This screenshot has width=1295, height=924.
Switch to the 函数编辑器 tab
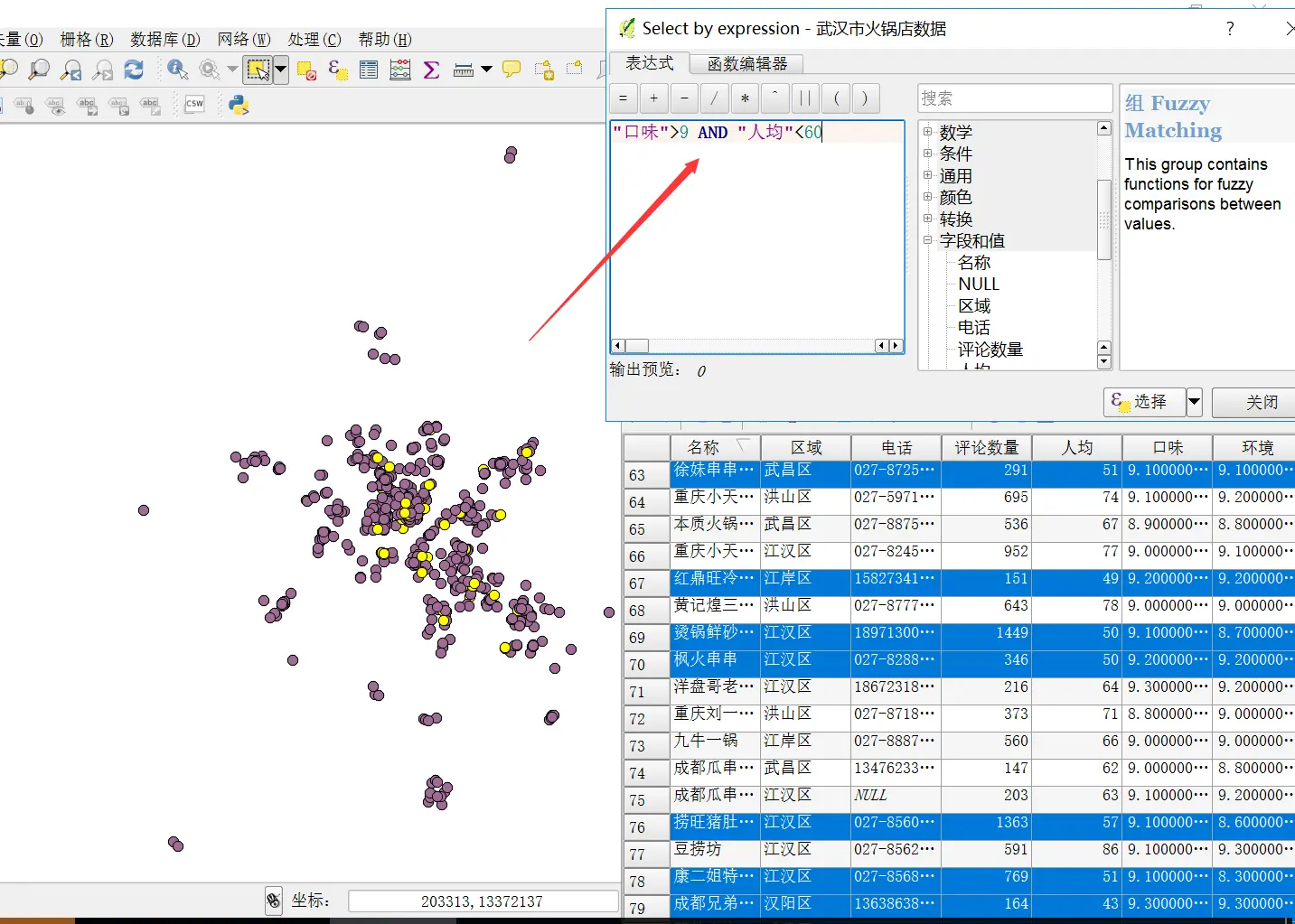click(x=747, y=63)
